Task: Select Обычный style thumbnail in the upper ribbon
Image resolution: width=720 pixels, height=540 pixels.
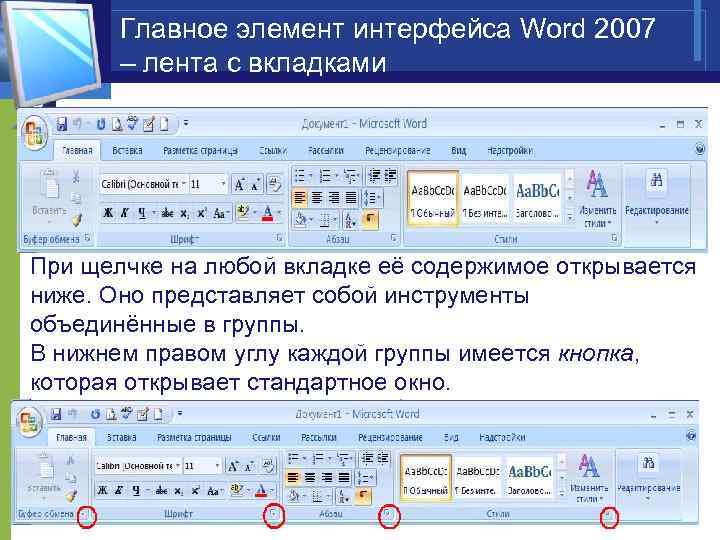Action: coord(433,199)
